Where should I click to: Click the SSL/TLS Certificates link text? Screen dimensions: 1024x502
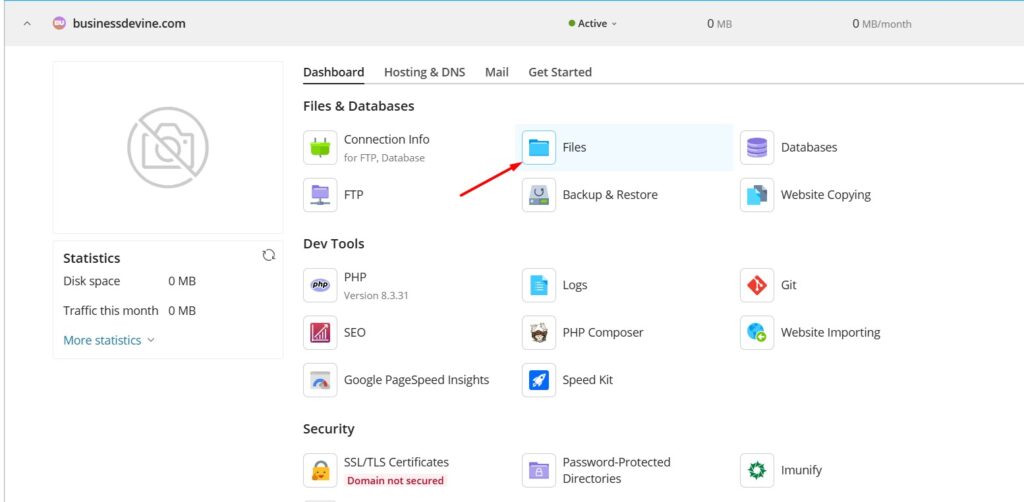point(396,462)
